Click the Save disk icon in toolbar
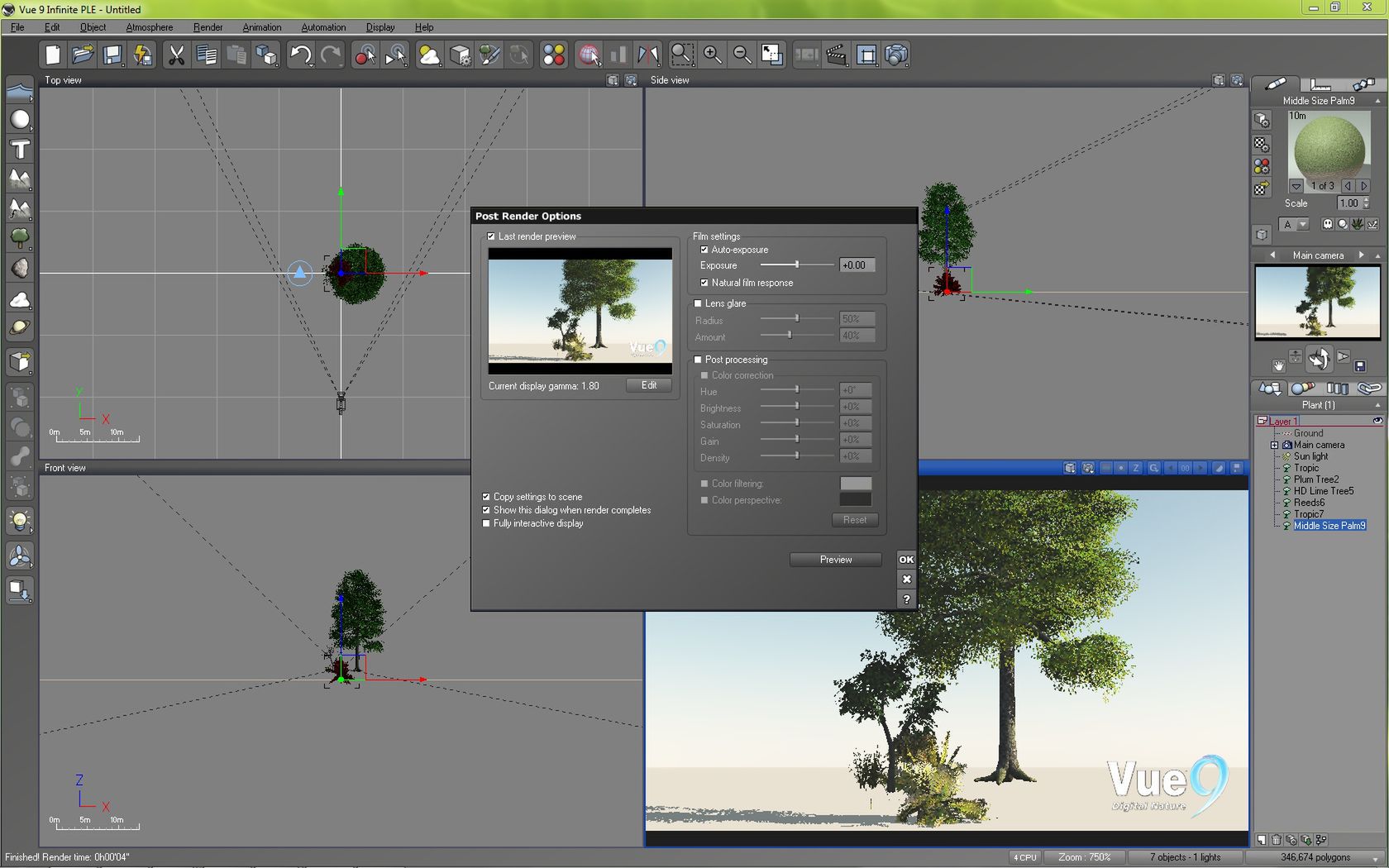This screenshot has width=1389, height=868. pyautogui.click(x=112, y=55)
